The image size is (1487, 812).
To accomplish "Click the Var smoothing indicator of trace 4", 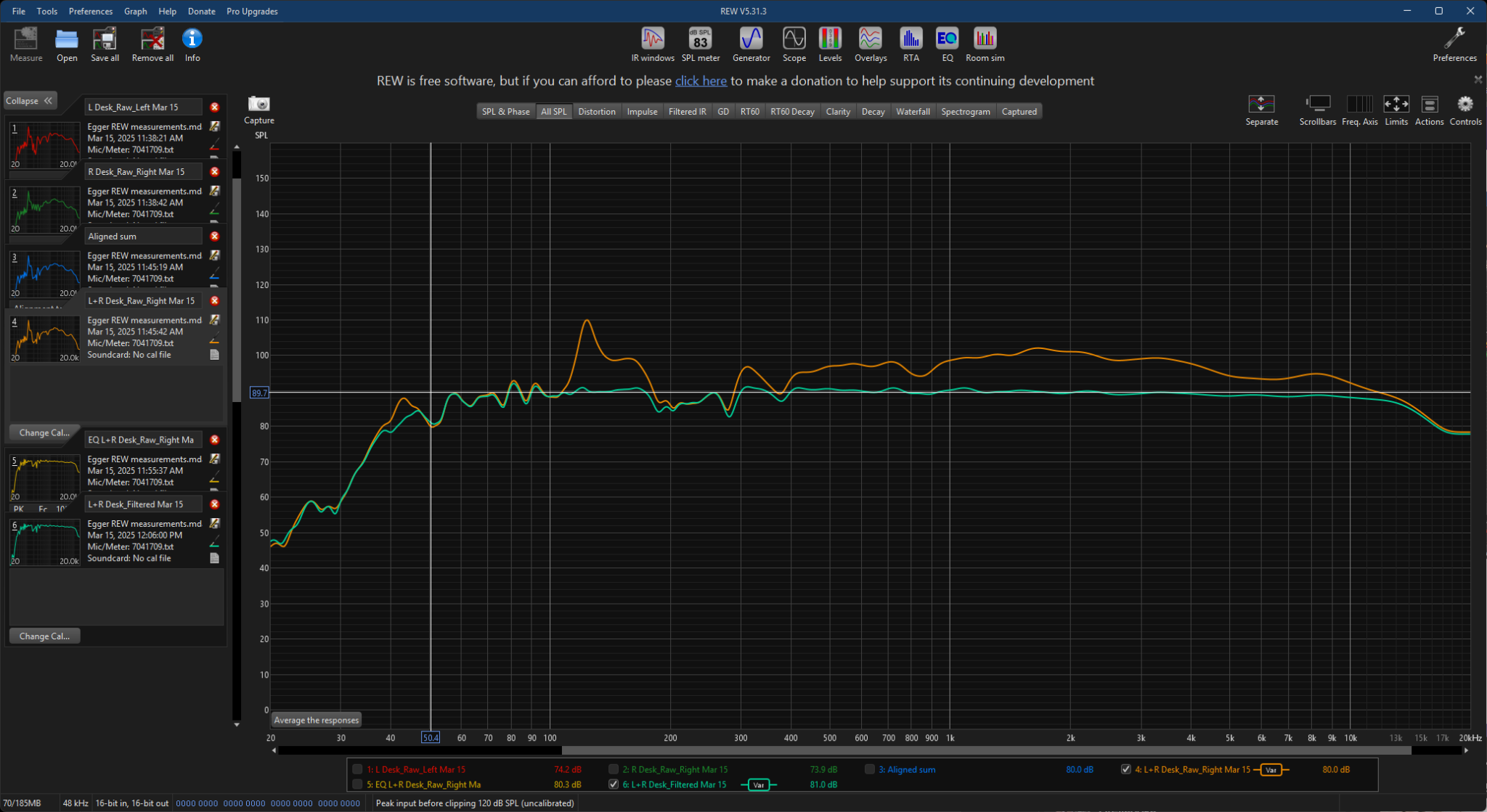I will pos(1271,769).
